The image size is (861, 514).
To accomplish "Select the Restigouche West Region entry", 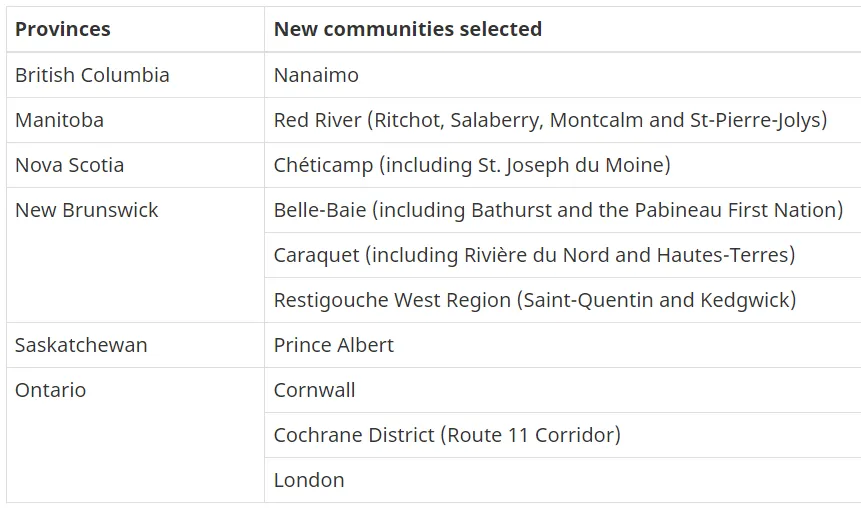I will click(392, 300).
